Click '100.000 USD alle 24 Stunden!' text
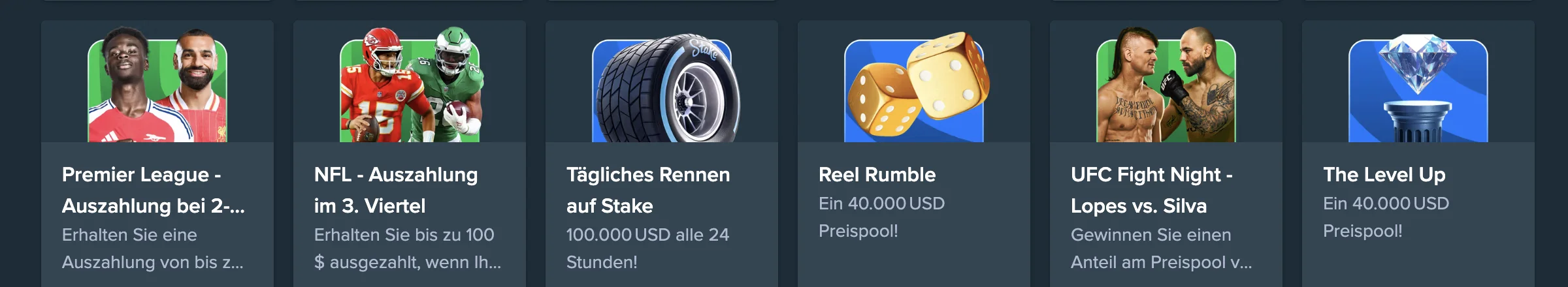 coord(647,249)
